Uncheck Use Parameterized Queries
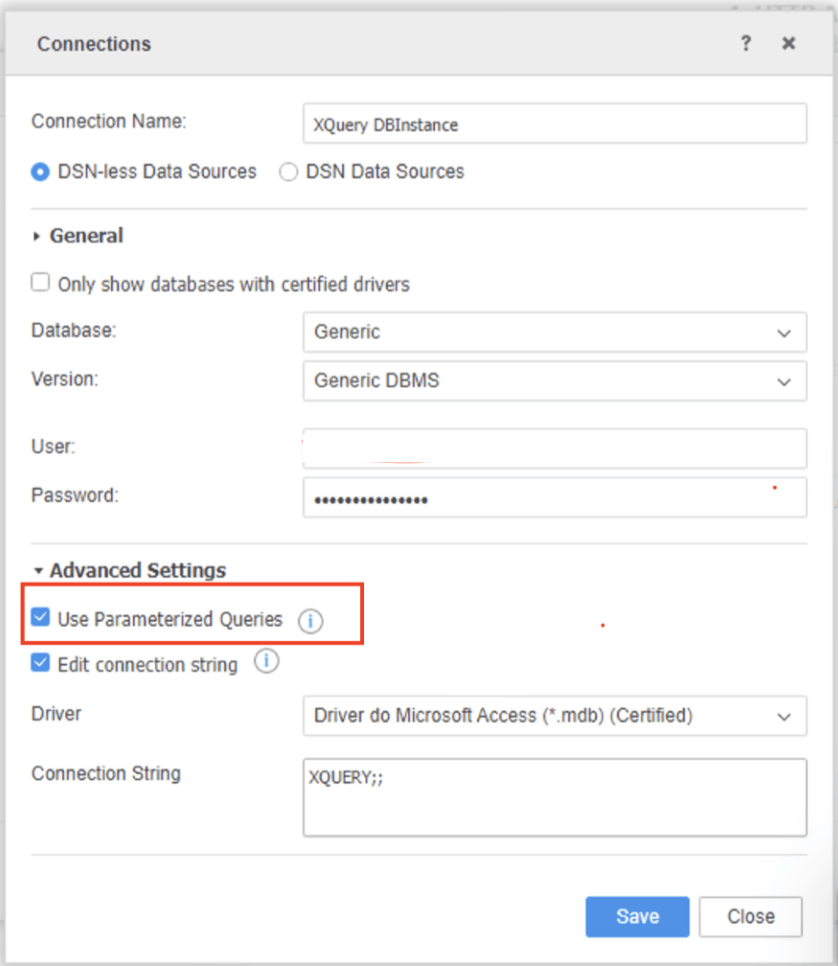The height and width of the screenshot is (966, 838). point(40,618)
